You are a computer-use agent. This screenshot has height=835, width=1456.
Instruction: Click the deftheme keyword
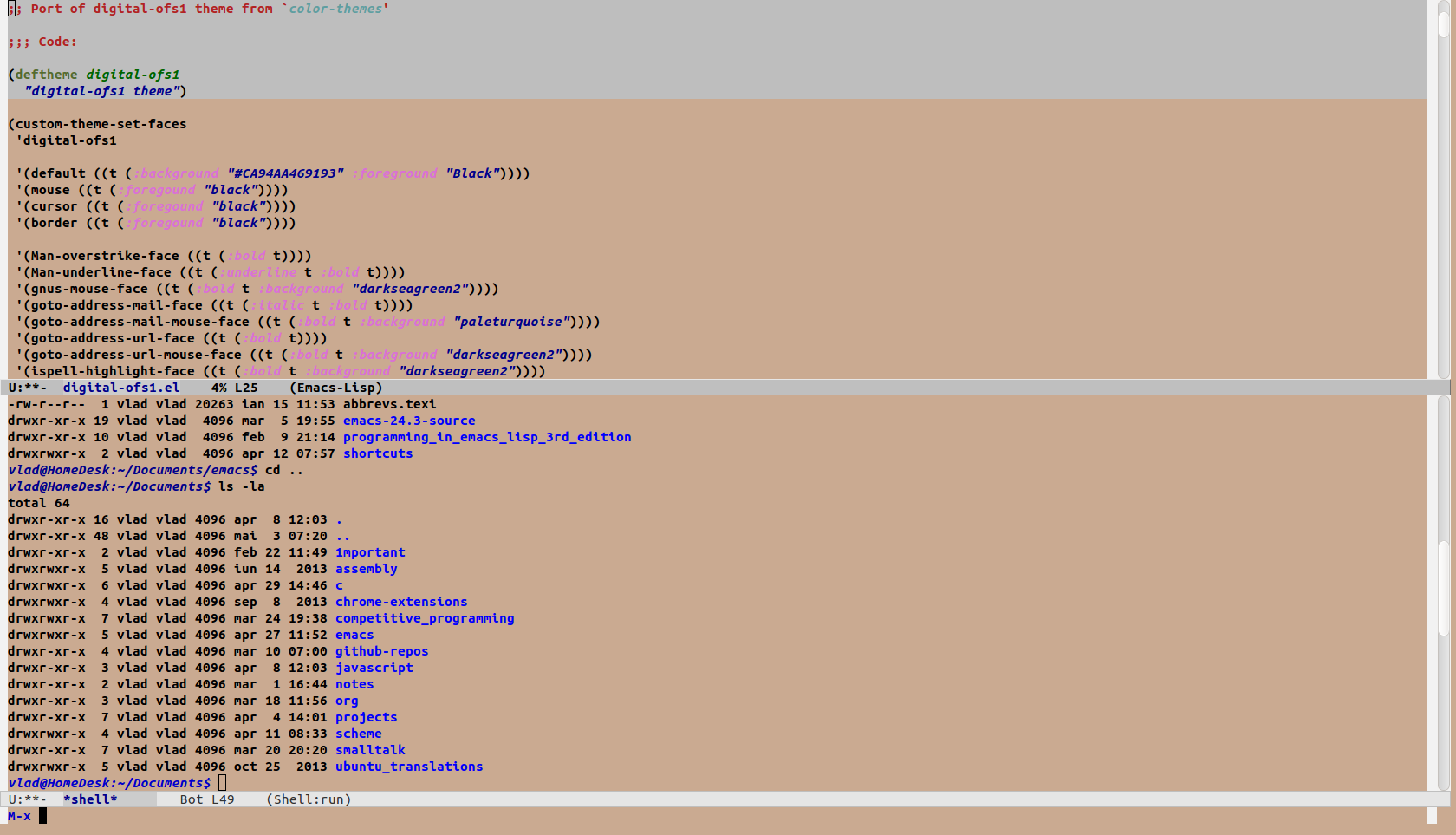pyautogui.click(x=47, y=75)
